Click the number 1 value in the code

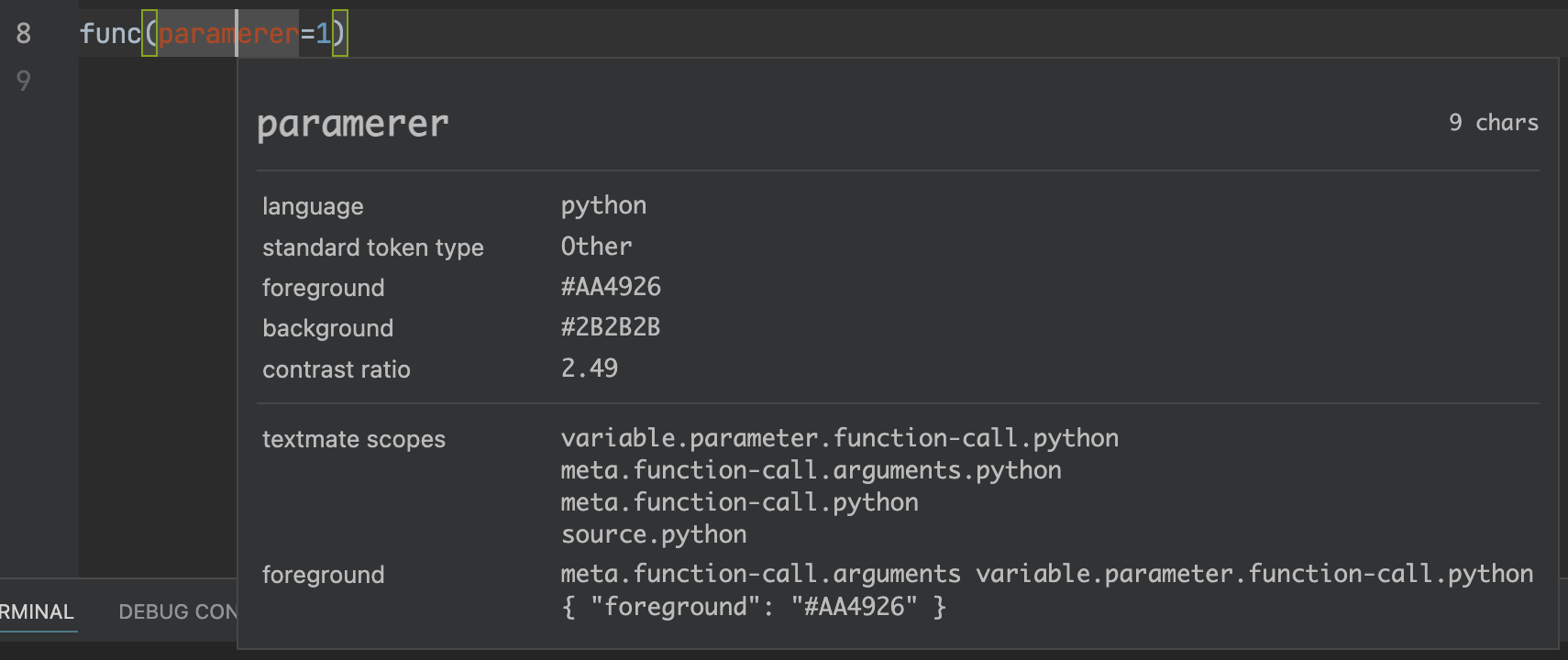pos(323,34)
